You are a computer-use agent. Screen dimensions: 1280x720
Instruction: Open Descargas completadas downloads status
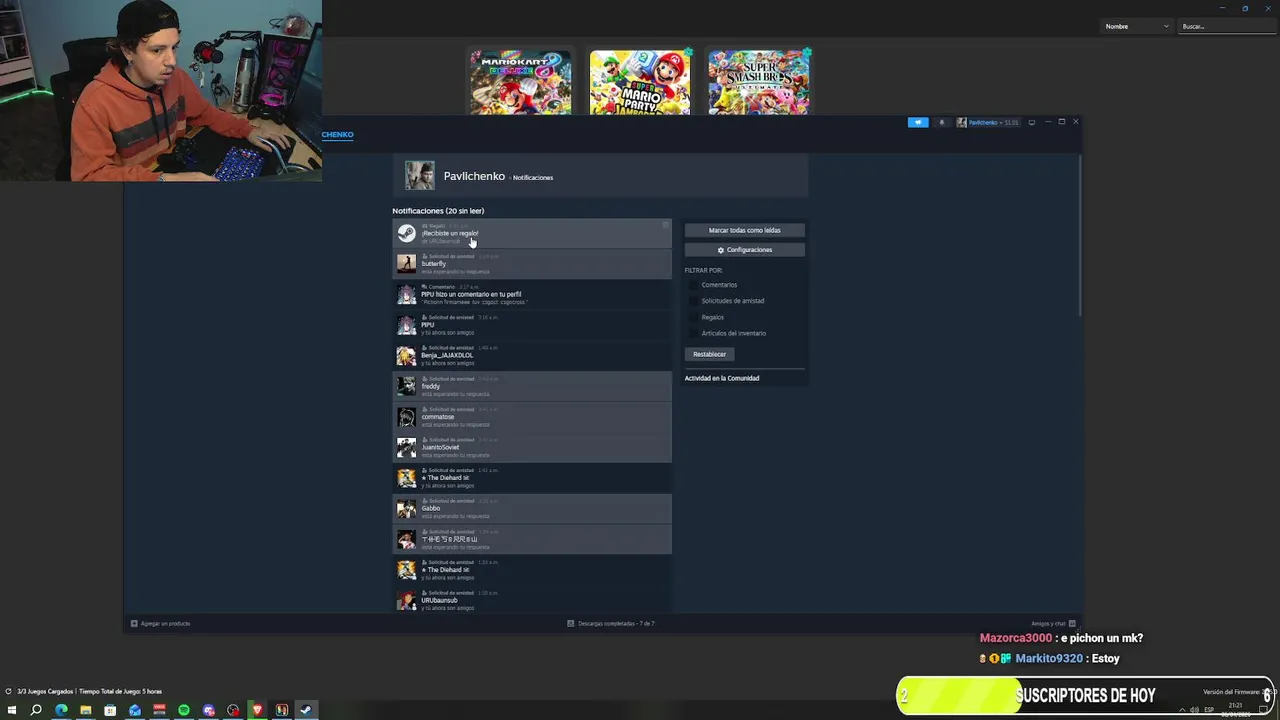(611, 623)
